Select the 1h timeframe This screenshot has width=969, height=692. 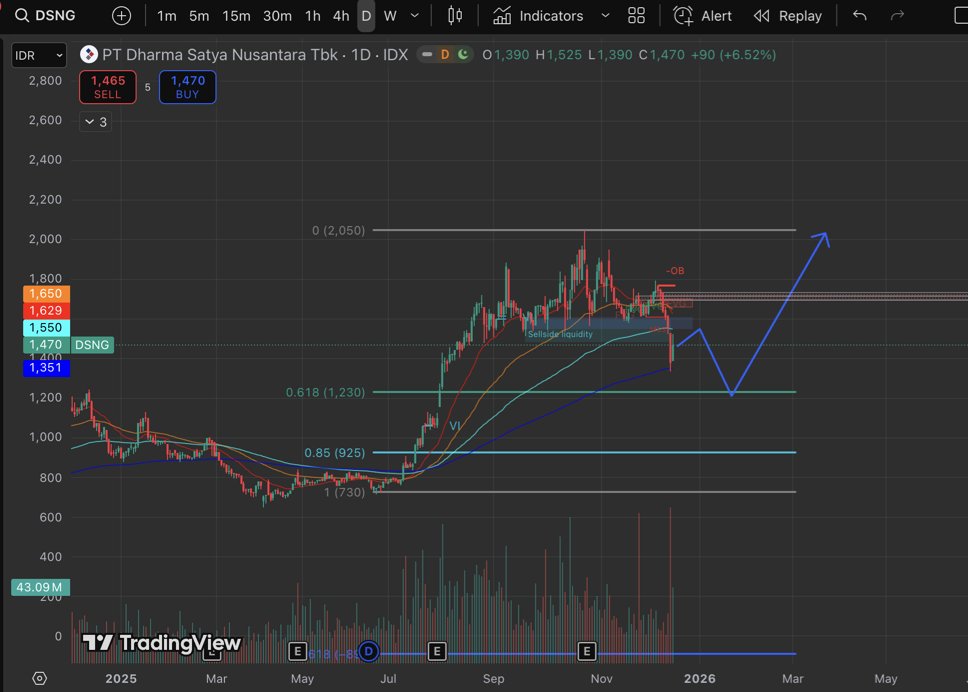tap(313, 15)
